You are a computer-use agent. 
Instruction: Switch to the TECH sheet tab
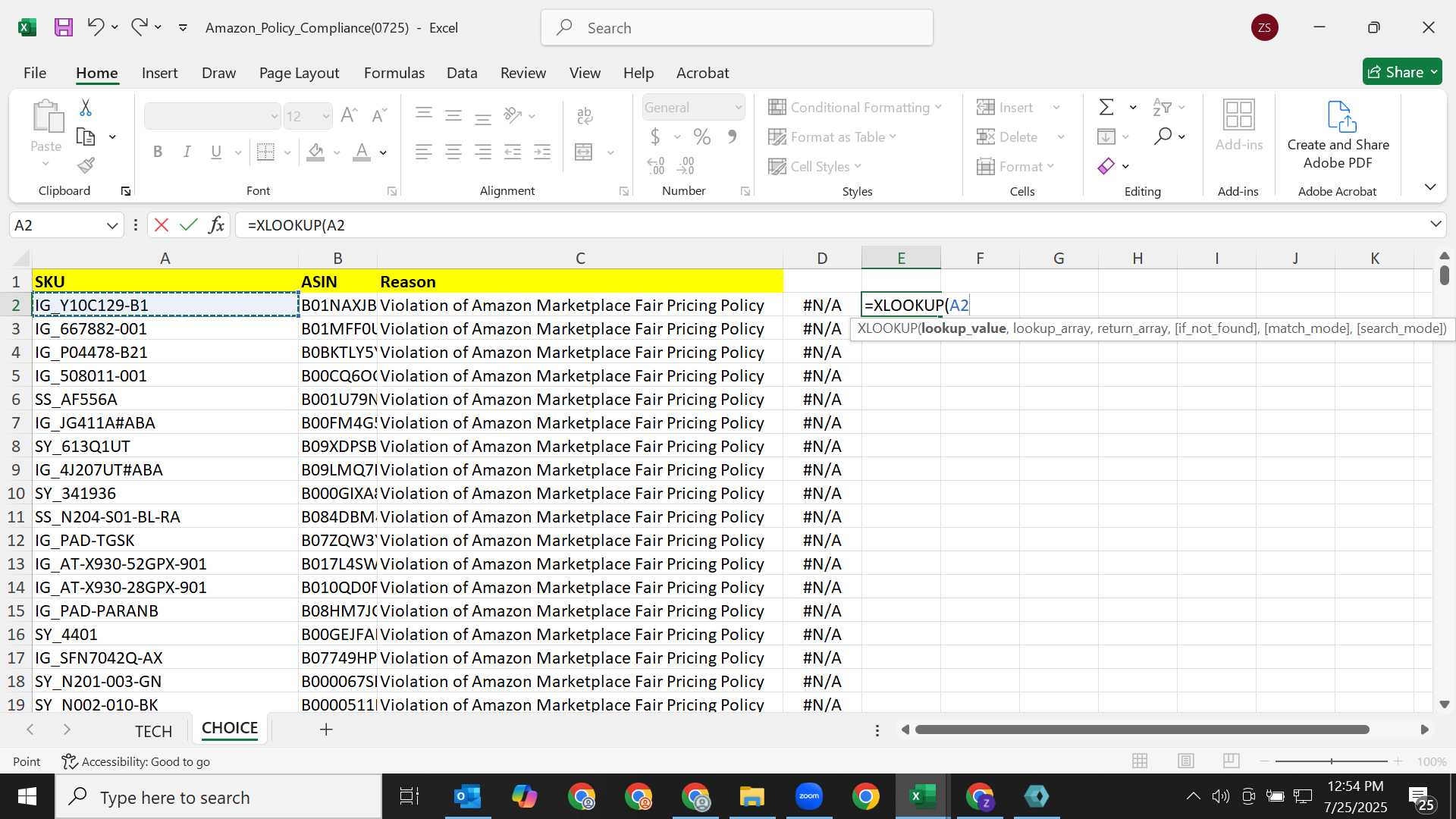click(x=153, y=731)
